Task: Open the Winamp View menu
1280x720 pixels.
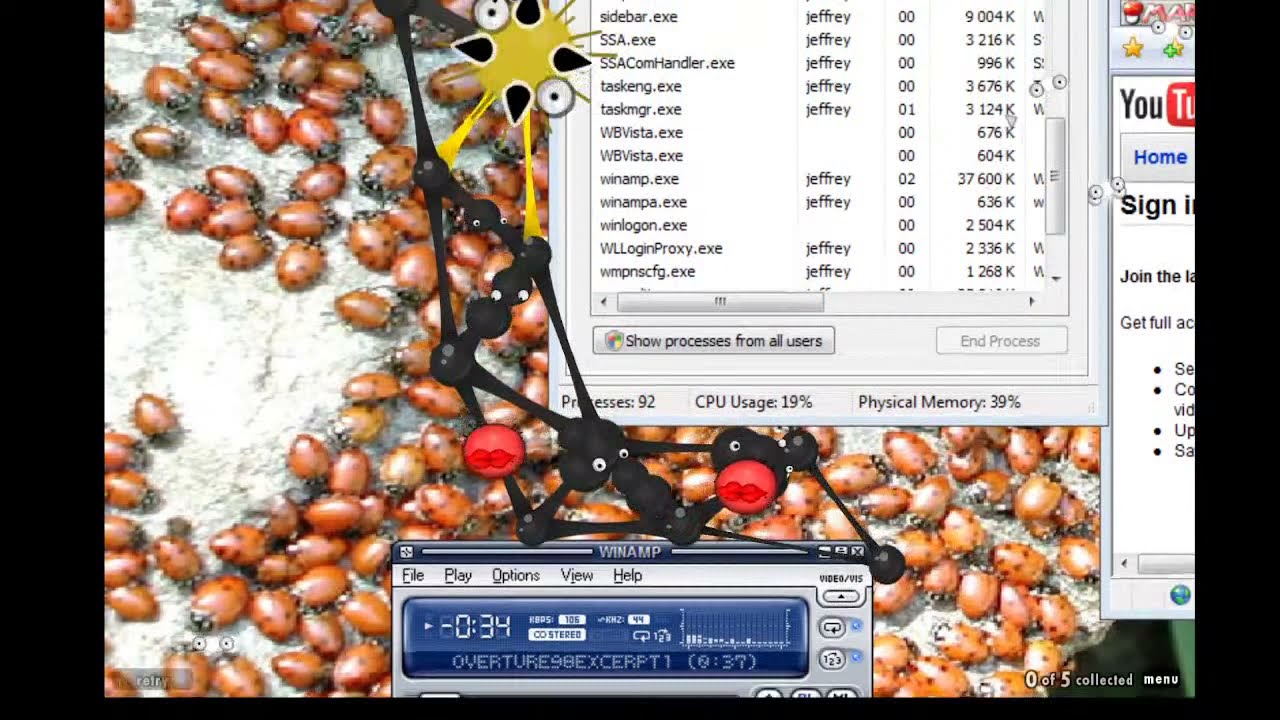Action: 577,575
